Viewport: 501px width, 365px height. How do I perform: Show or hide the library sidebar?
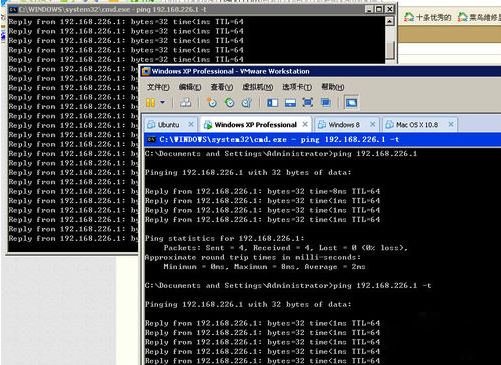(x=272, y=102)
